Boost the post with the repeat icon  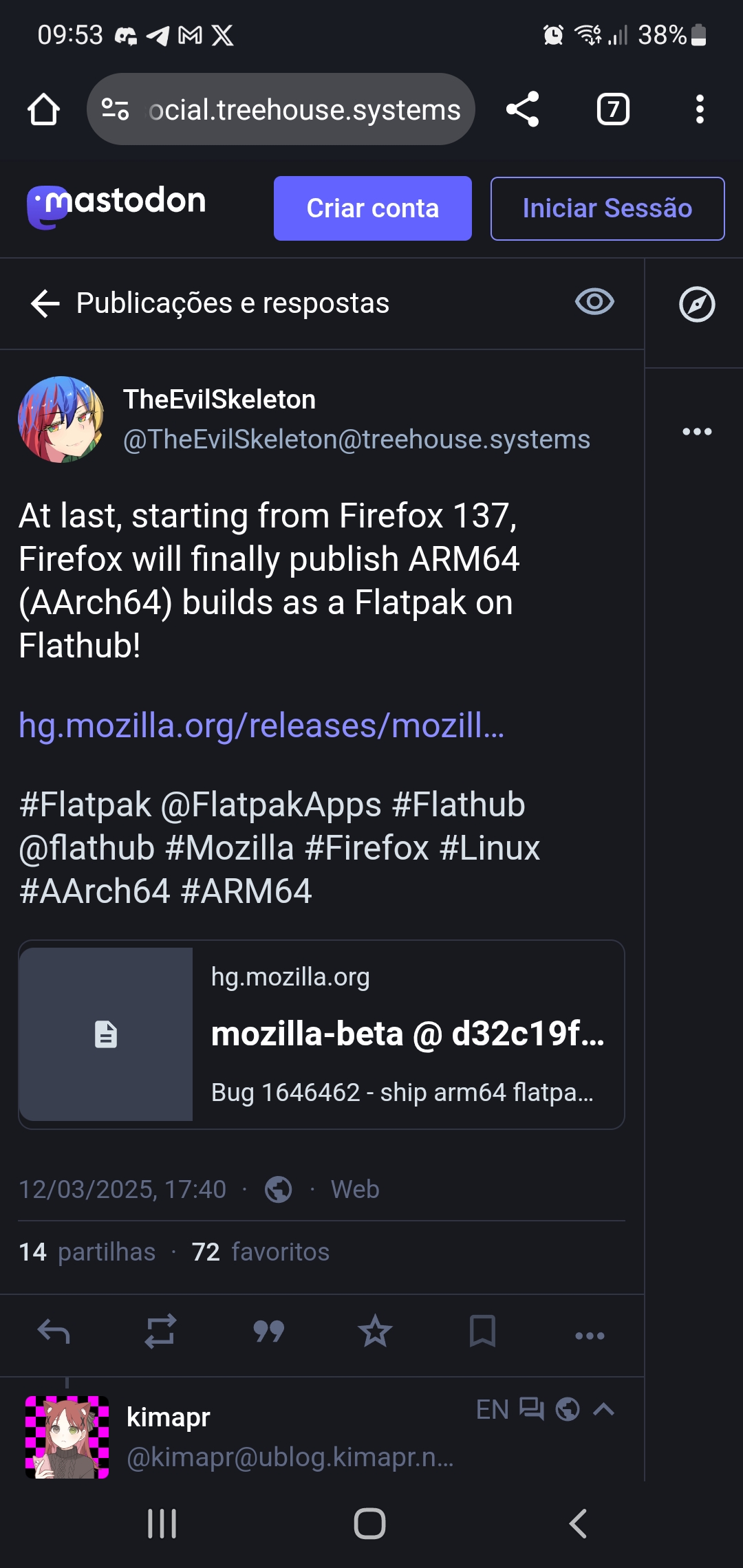click(160, 1331)
